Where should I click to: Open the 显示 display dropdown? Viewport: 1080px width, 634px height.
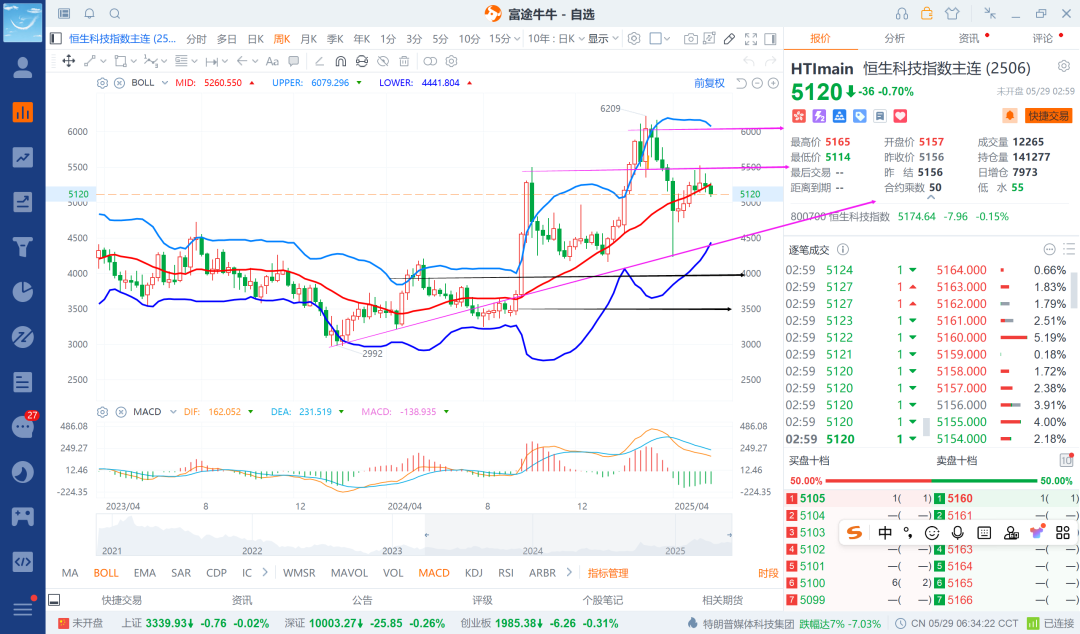603,39
